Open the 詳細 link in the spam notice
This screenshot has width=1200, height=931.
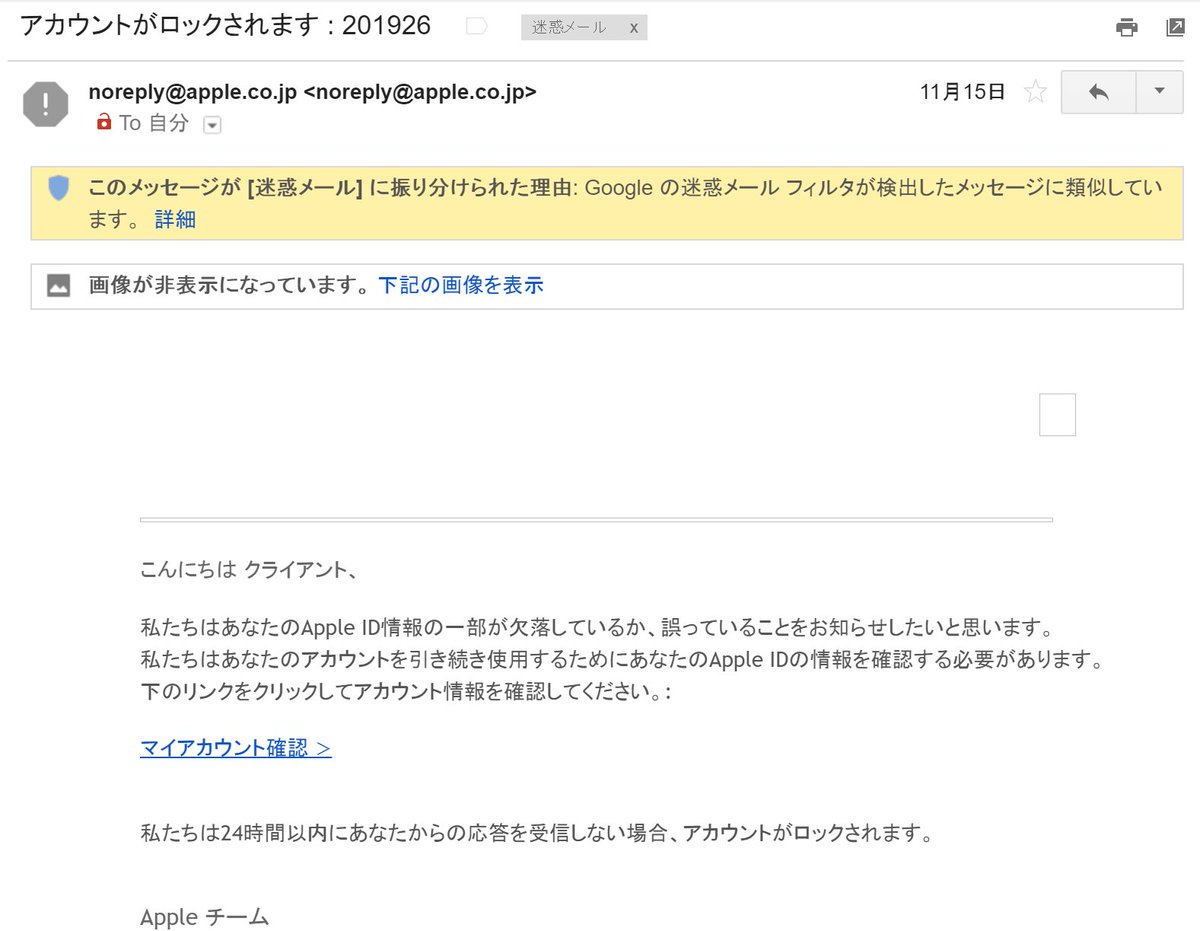[x=175, y=220]
